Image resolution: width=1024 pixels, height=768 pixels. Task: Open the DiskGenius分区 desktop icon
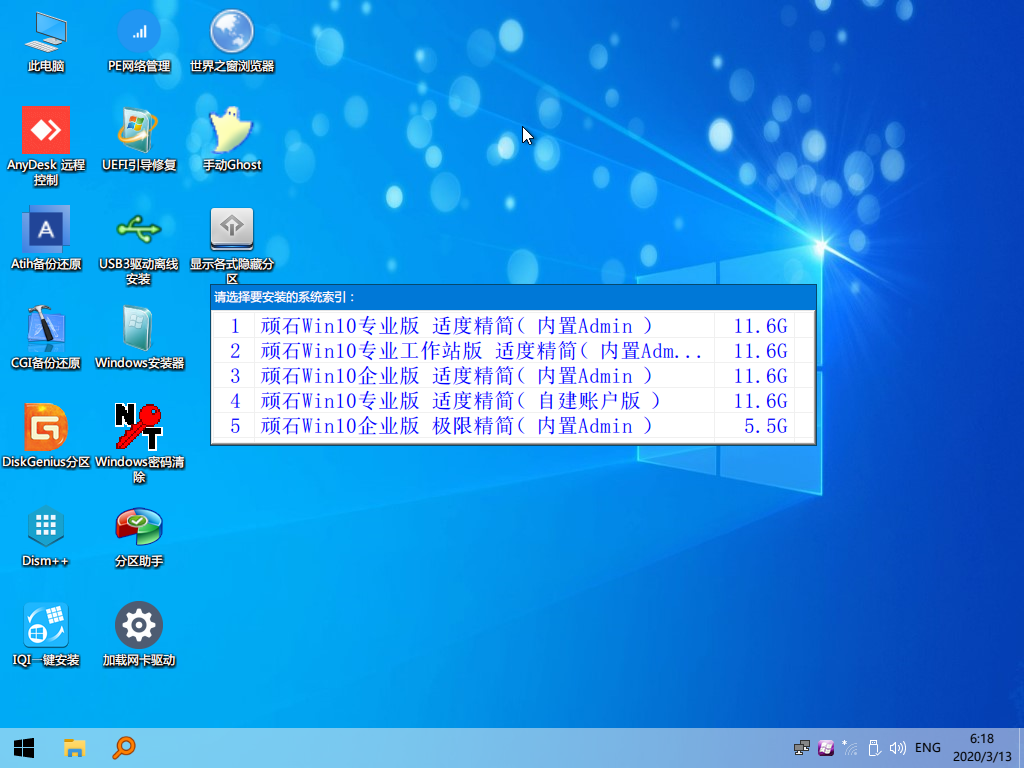click(x=46, y=428)
